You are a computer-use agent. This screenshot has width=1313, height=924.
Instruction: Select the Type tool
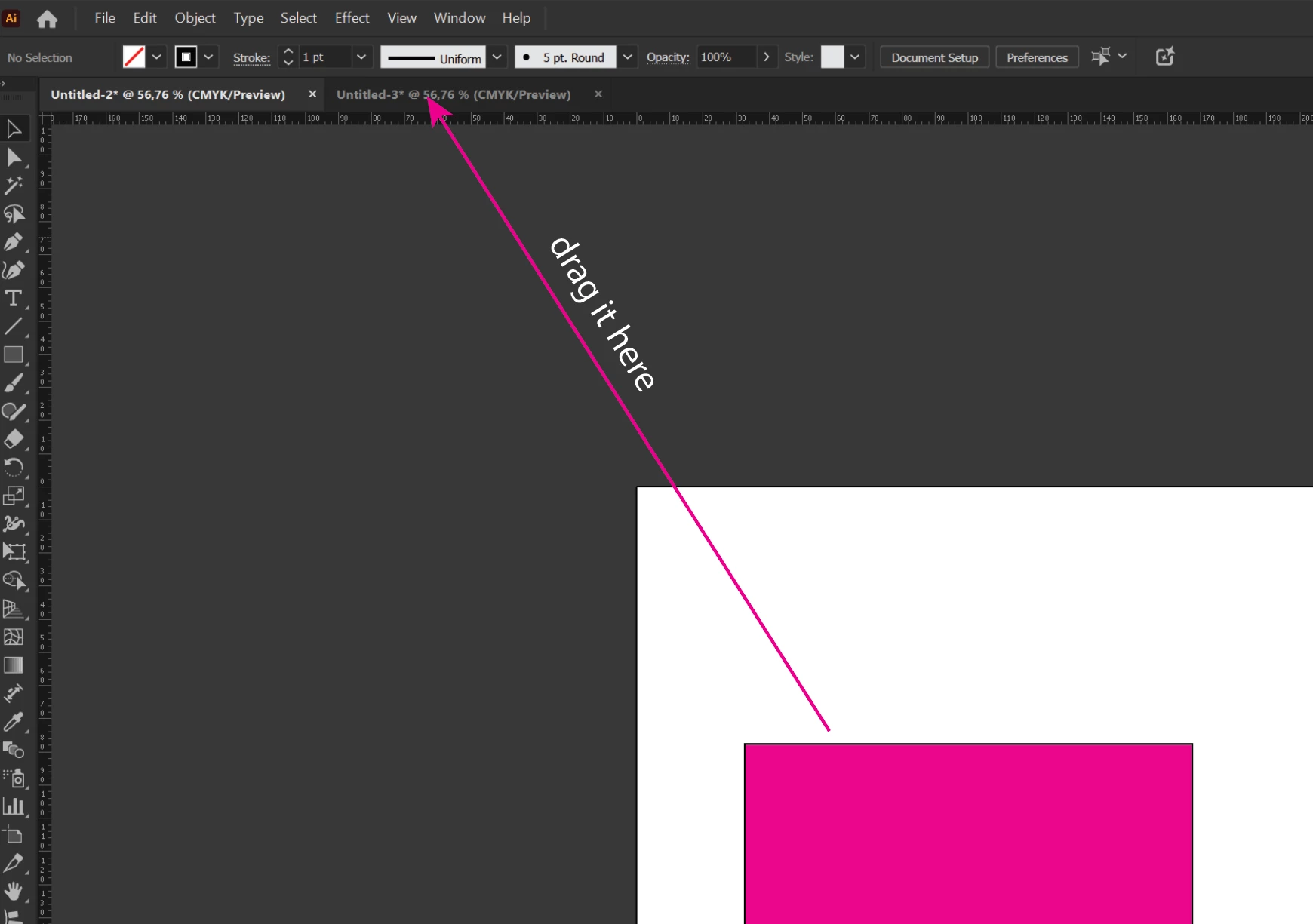point(14,299)
